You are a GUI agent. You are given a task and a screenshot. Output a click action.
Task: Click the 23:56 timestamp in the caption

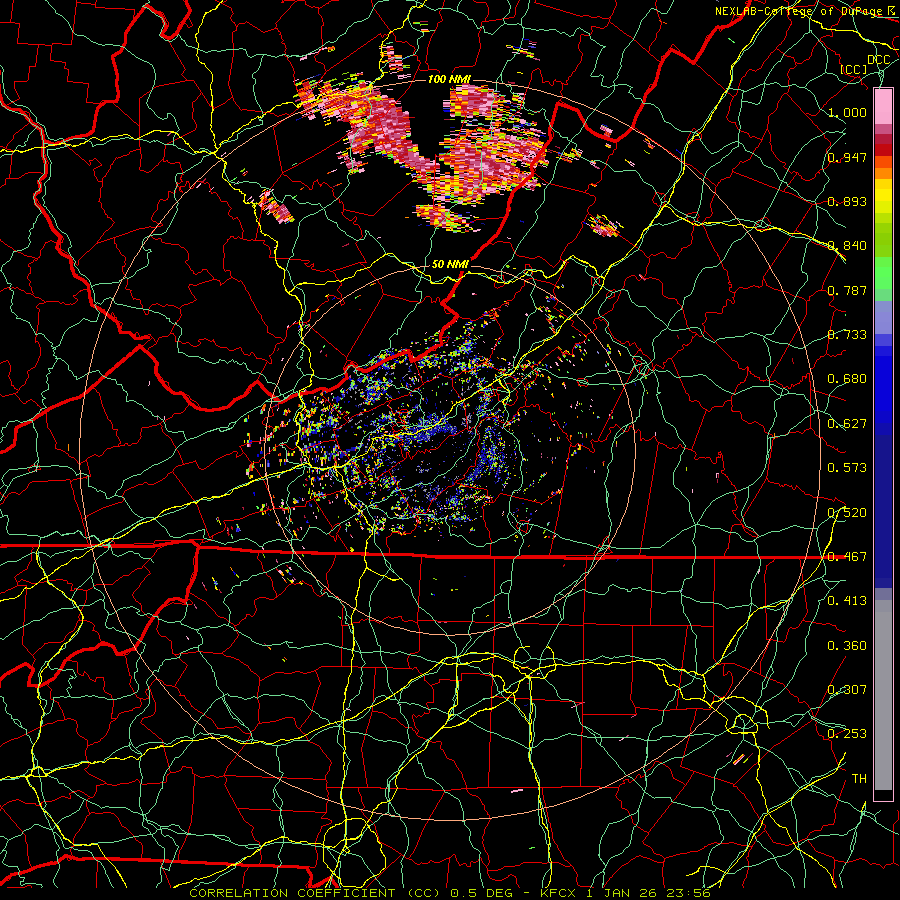(x=688, y=893)
